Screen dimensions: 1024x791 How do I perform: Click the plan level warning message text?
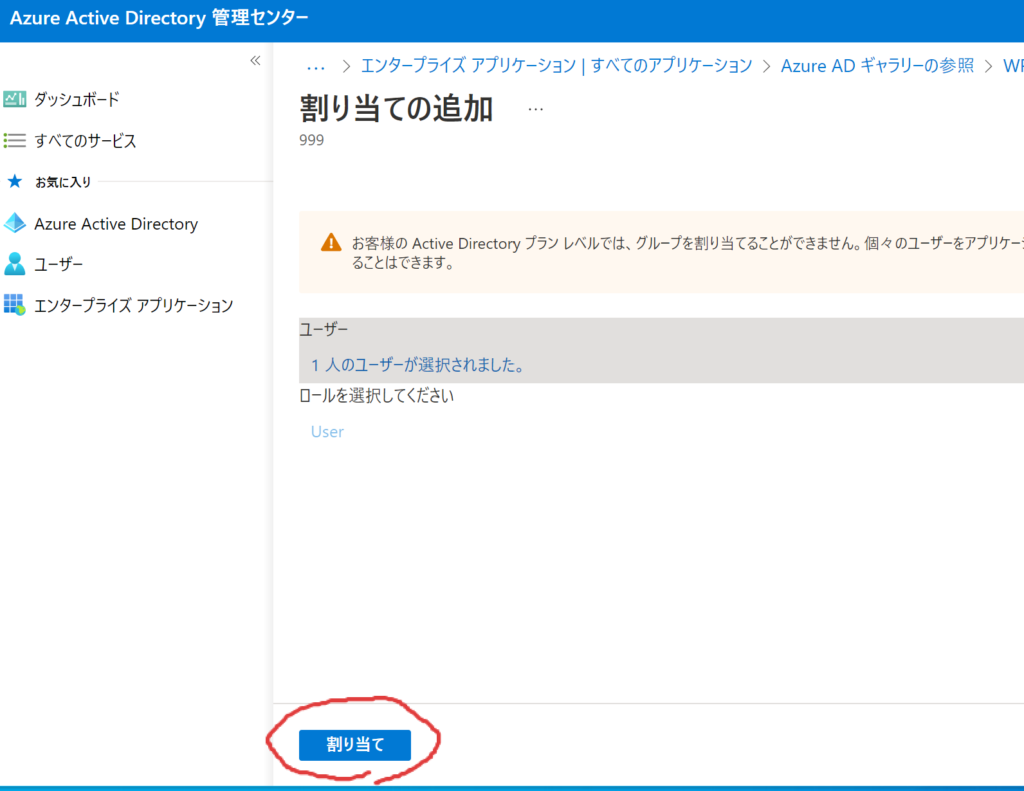pyautogui.click(x=688, y=253)
